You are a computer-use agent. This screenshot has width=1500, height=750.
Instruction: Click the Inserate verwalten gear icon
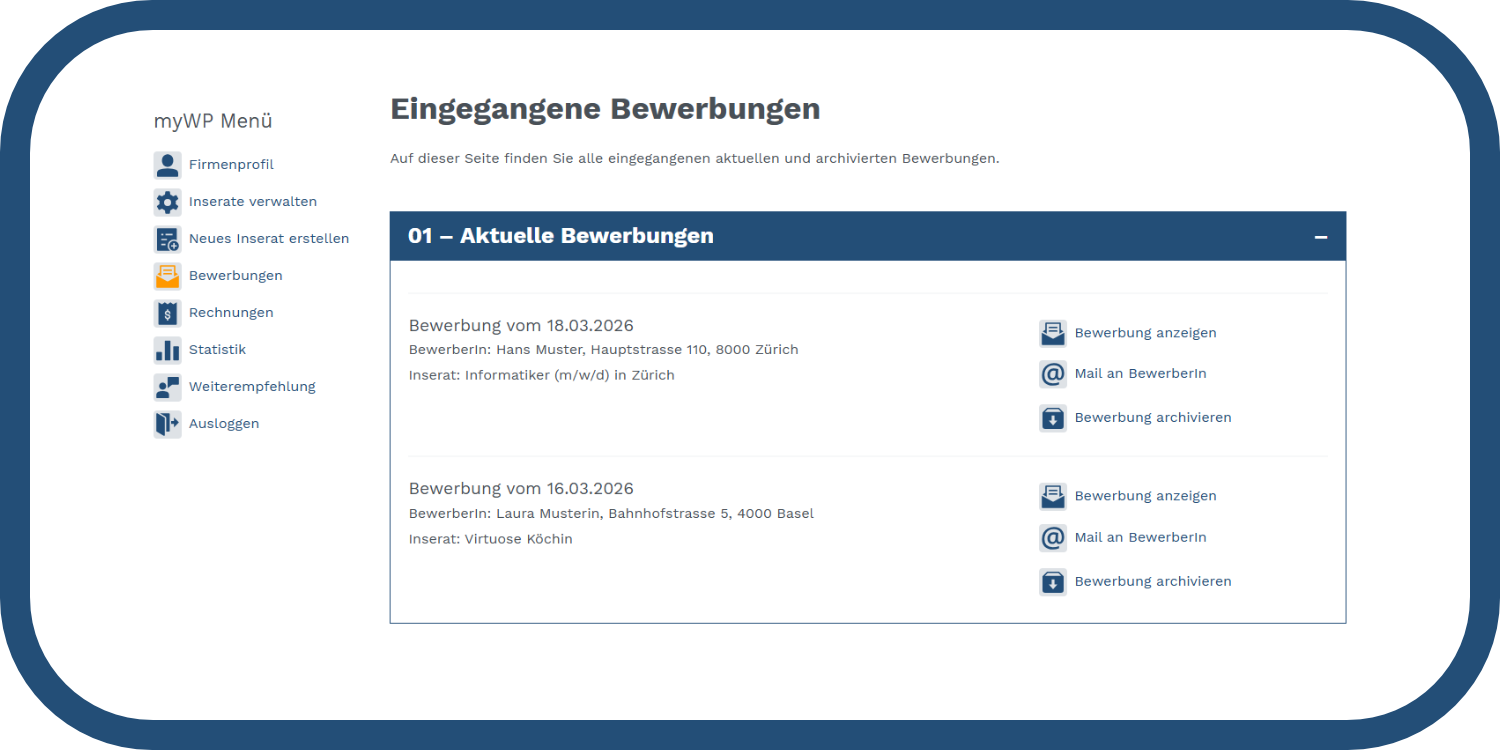[x=167, y=202]
